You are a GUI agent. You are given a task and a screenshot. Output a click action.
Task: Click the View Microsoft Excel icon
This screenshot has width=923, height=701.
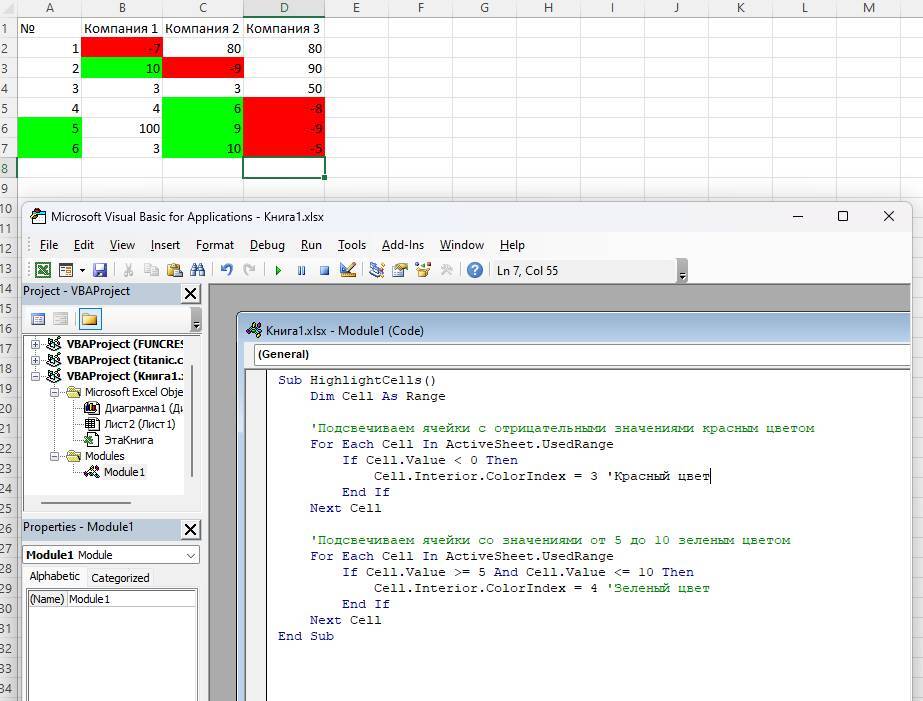coord(43,270)
